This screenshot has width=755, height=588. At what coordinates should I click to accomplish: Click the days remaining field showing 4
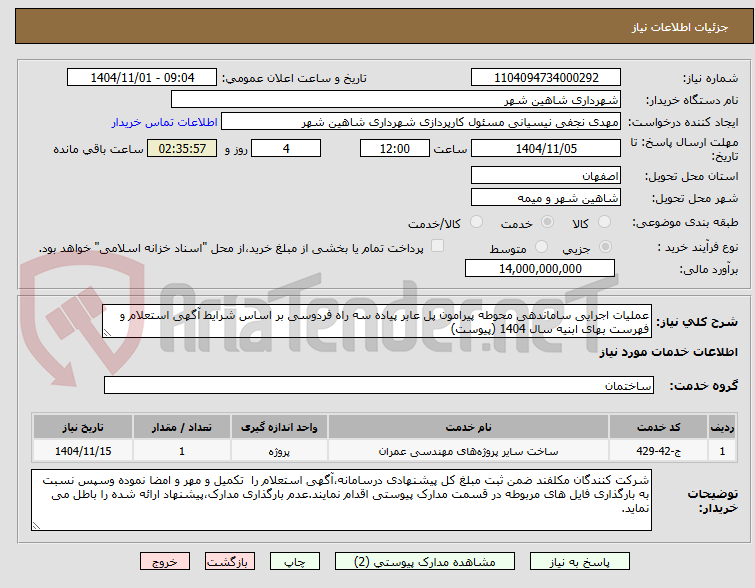tap(286, 148)
